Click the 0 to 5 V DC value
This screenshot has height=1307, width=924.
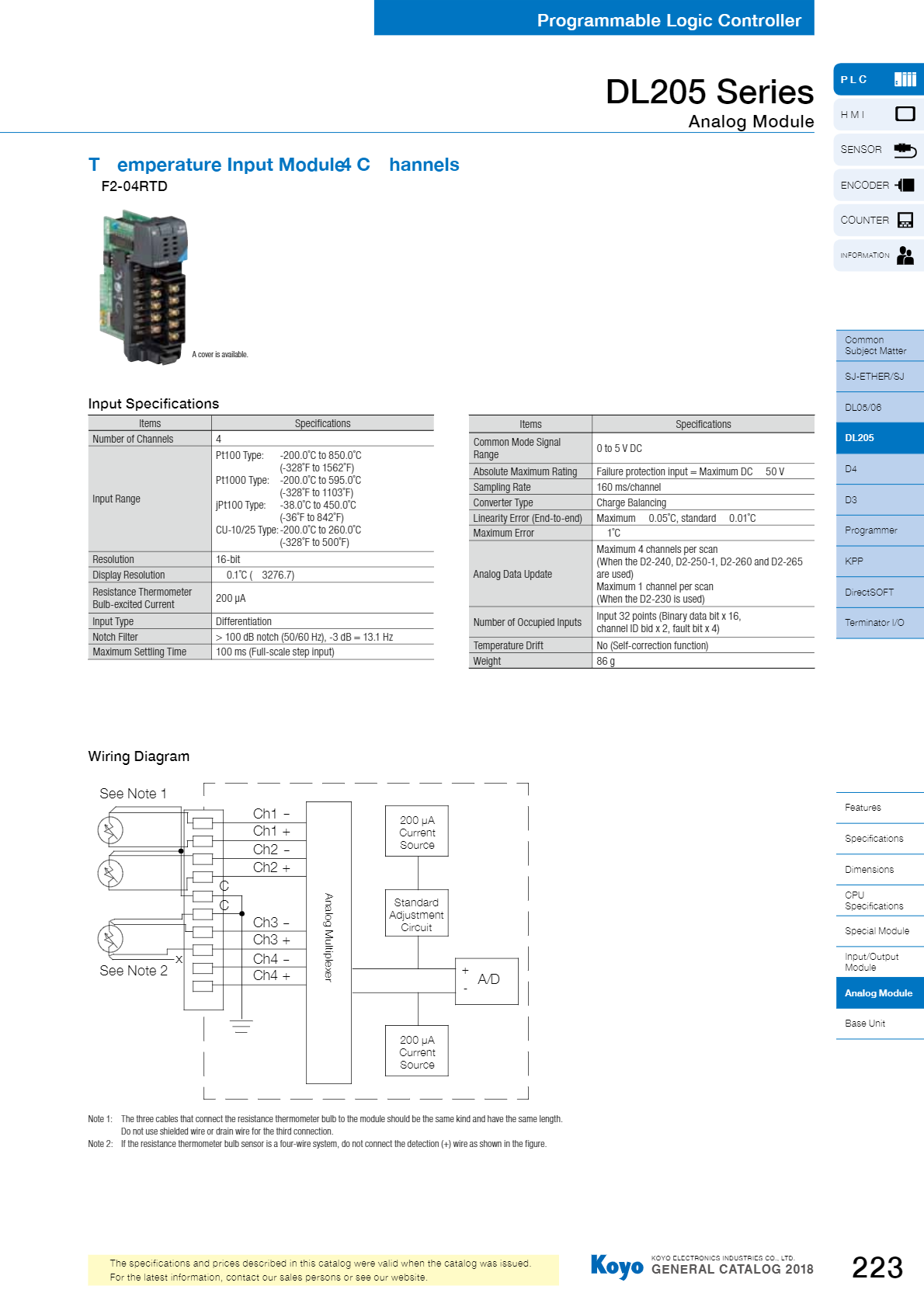[x=620, y=448]
